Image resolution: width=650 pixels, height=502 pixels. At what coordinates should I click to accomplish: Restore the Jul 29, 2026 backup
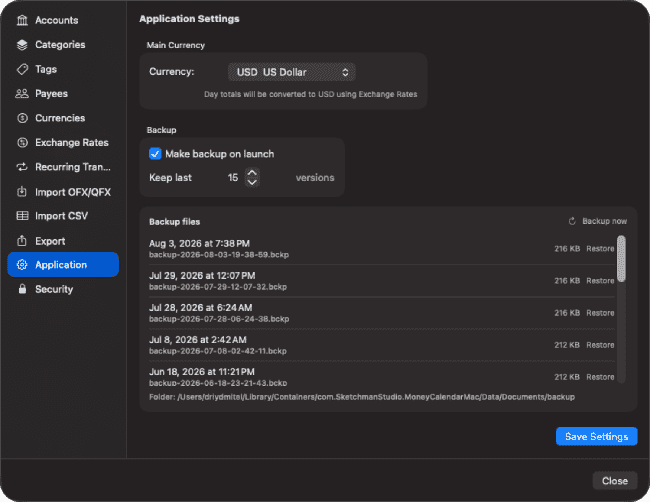tap(600, 281)
